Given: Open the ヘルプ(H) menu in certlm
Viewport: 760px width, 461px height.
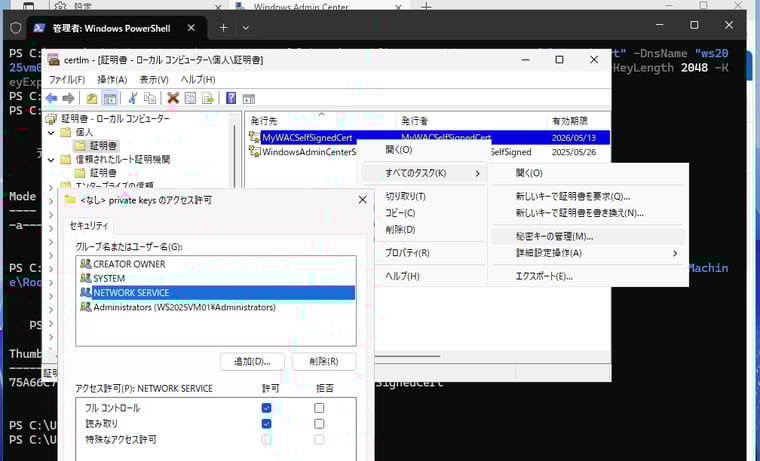Looking at the screenshot, I should pyautogui.click(x=198, y=79).
